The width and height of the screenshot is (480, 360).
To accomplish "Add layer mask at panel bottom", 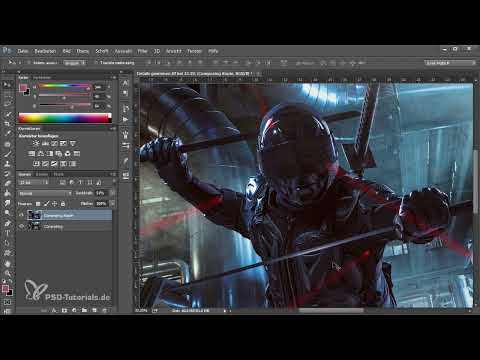I will click(64, 310).
